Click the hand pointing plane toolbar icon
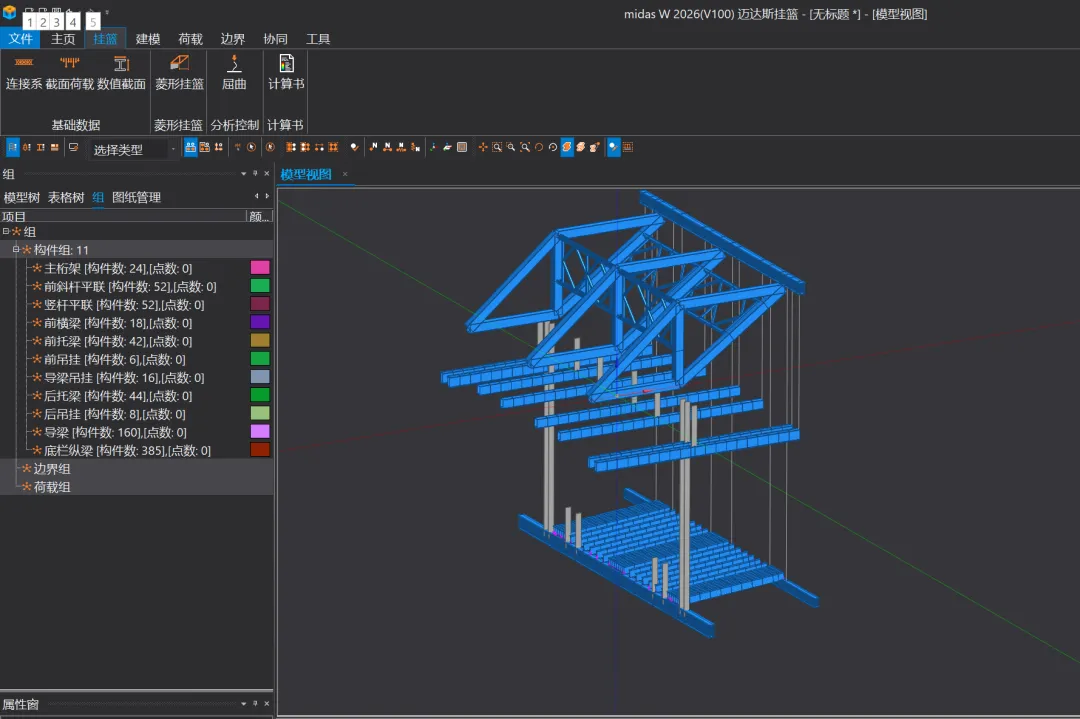The width and height of the screenshot is (1080, 719). (x=447, y=147)
